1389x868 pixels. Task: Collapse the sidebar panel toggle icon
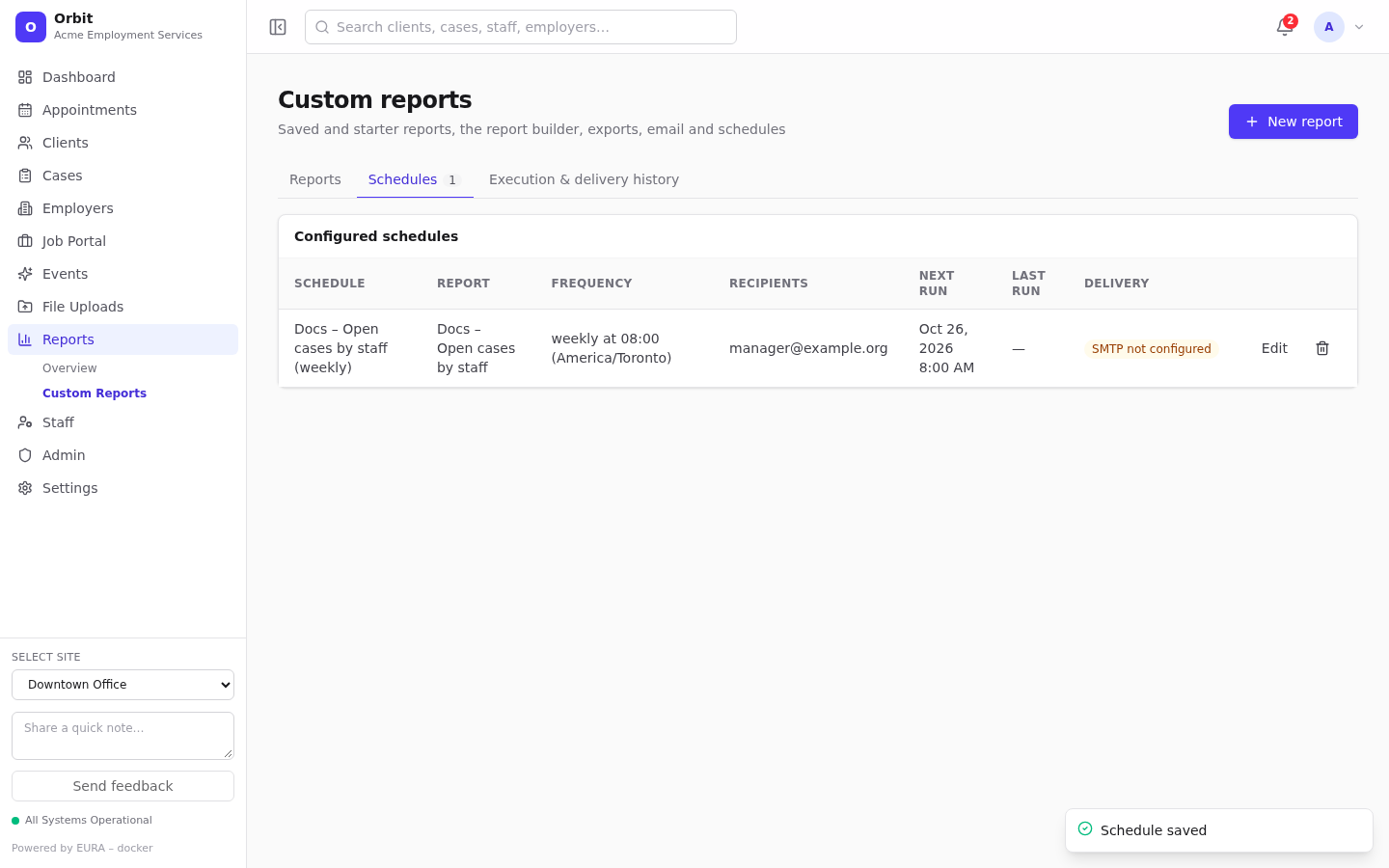pos(278,27)
